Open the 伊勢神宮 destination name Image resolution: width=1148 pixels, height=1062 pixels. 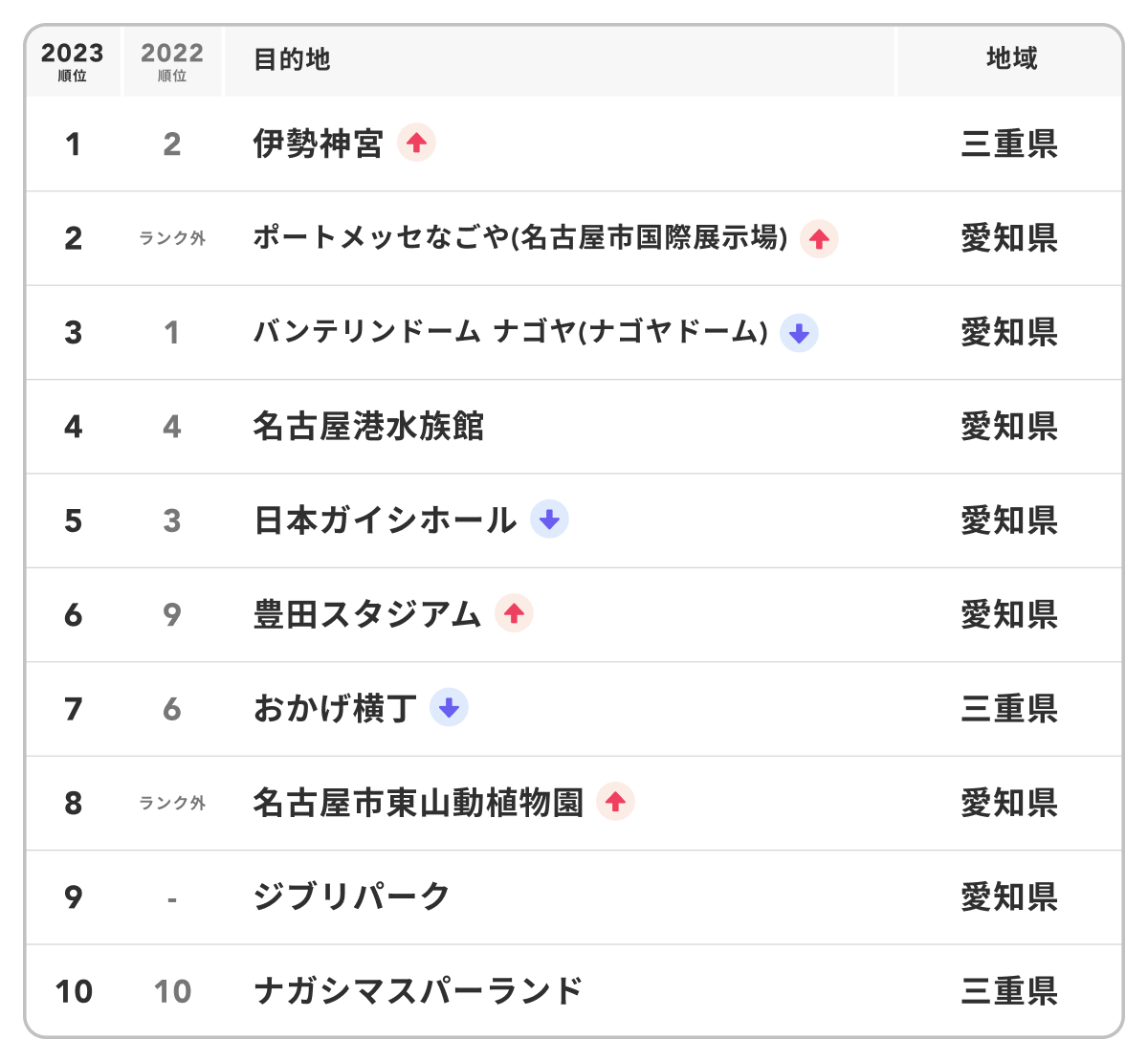pyautogui.click(x=318, y=144)
